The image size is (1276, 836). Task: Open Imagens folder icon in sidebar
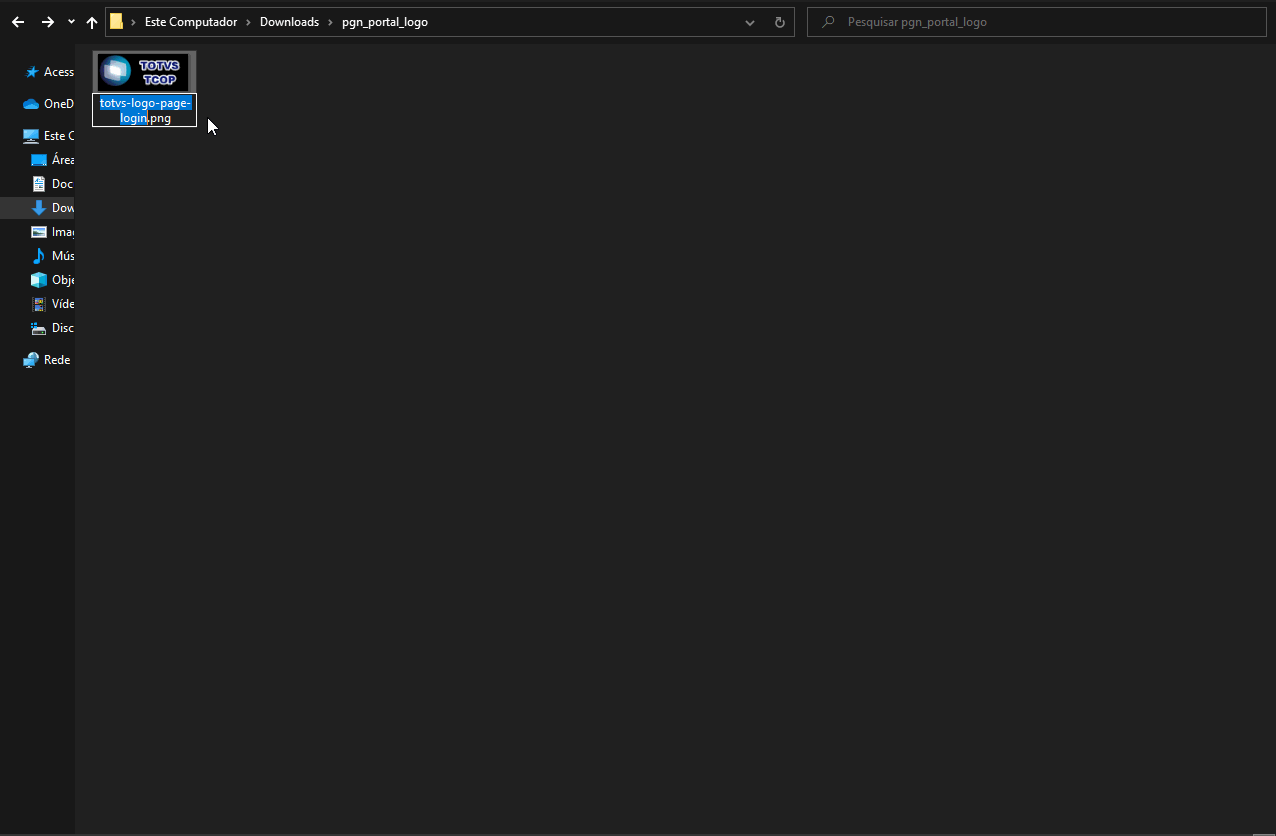[39, 232]
